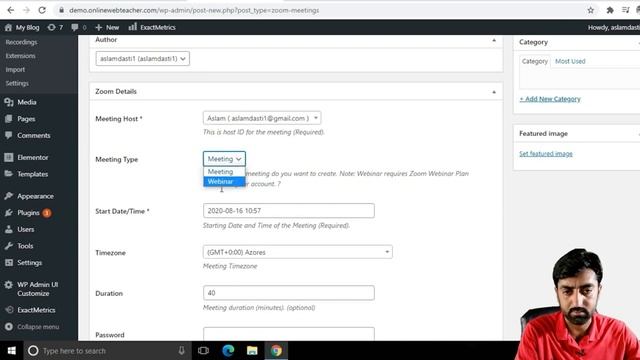
Task: Open the Author dropdown aslamdasti1
Action: 142,59
